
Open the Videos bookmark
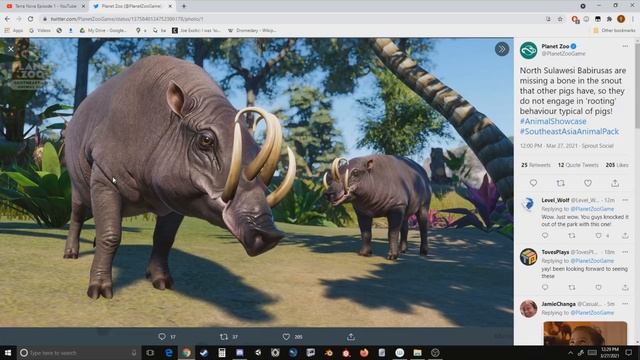[40, 30]
